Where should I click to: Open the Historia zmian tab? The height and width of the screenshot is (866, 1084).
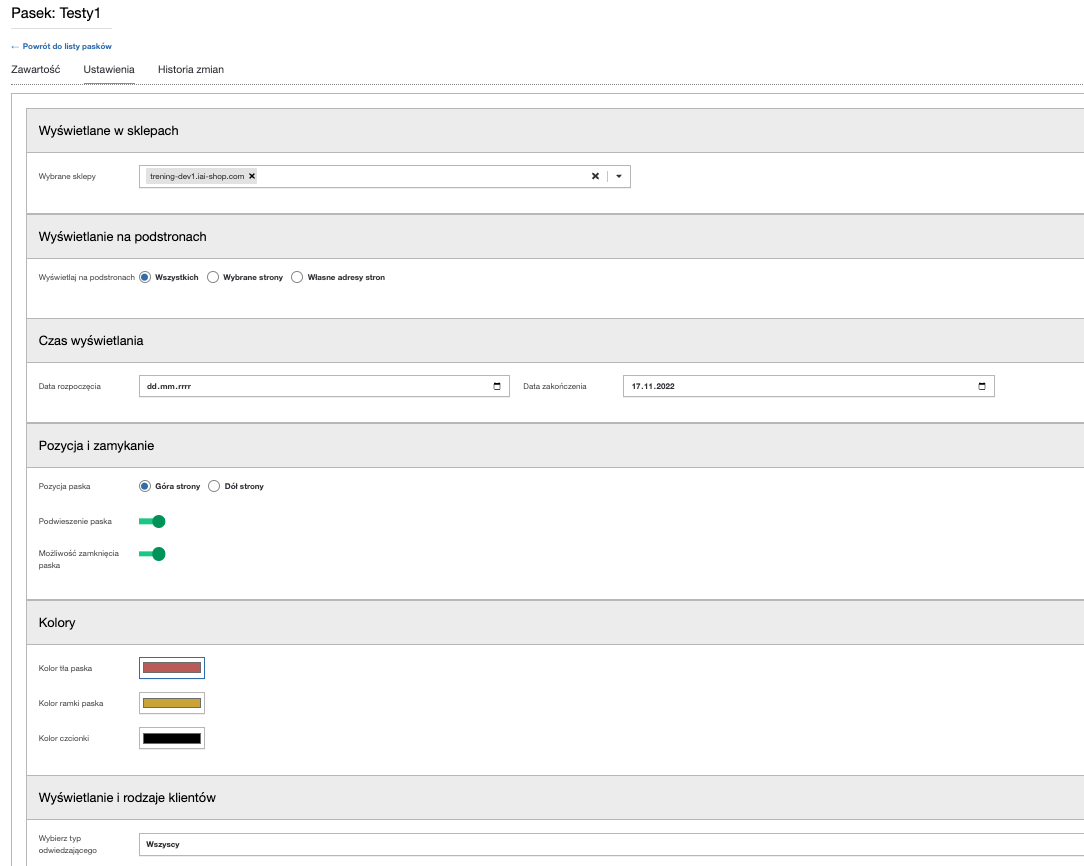[191, 69]
